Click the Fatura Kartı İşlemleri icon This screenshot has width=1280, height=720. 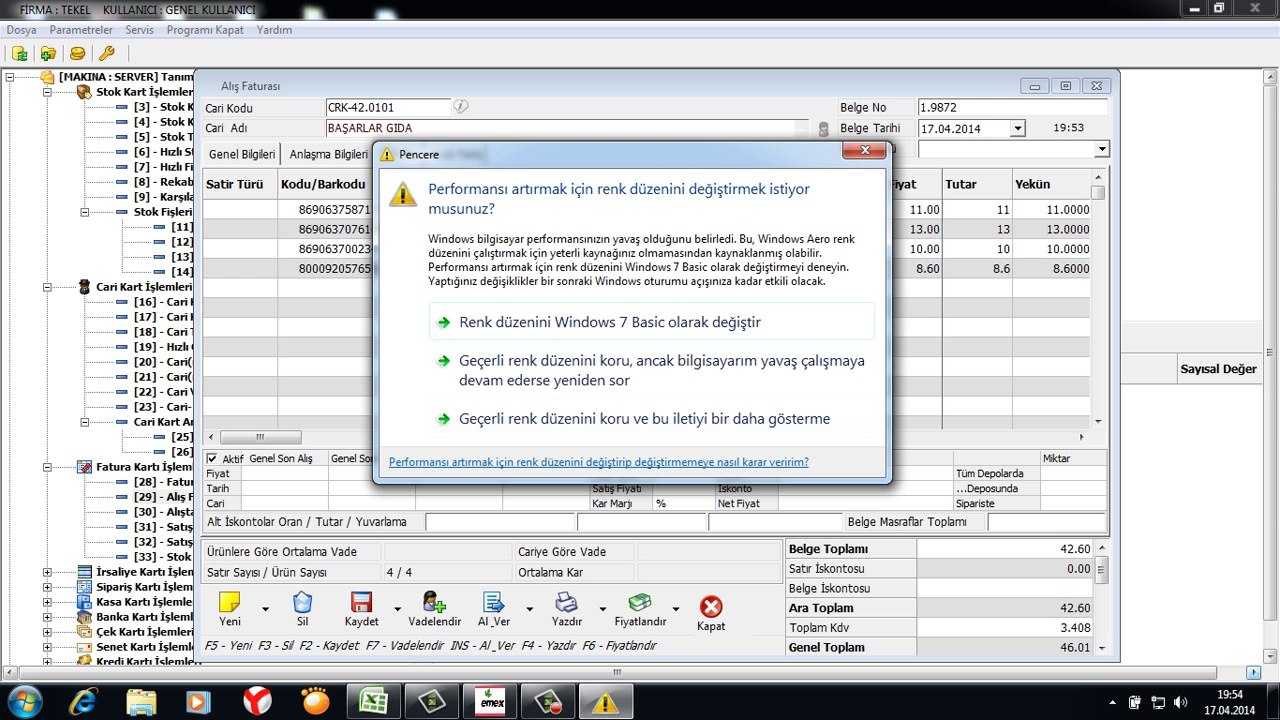tap(84, 467)
